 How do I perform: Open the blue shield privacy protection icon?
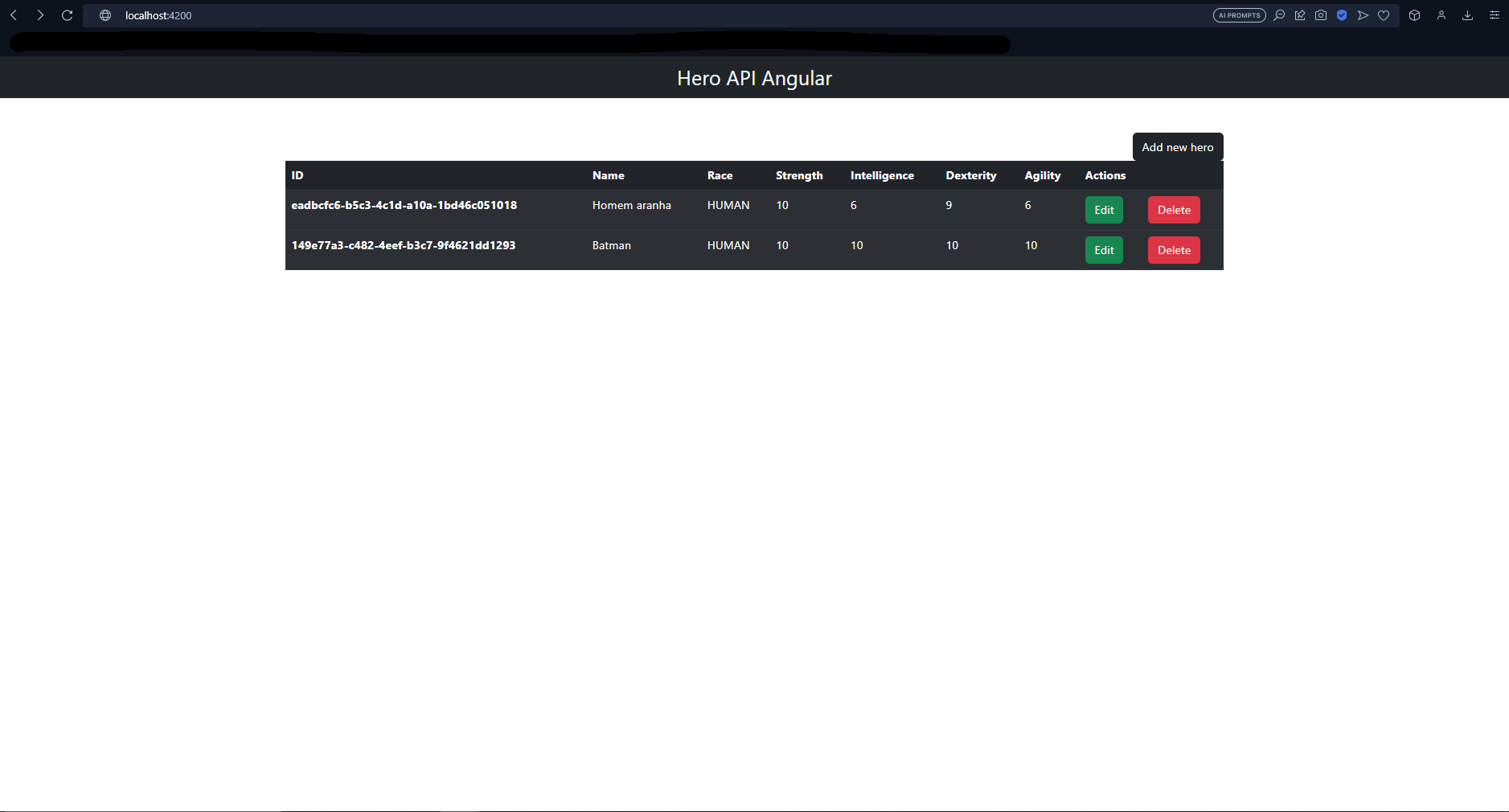point(1342,15)
